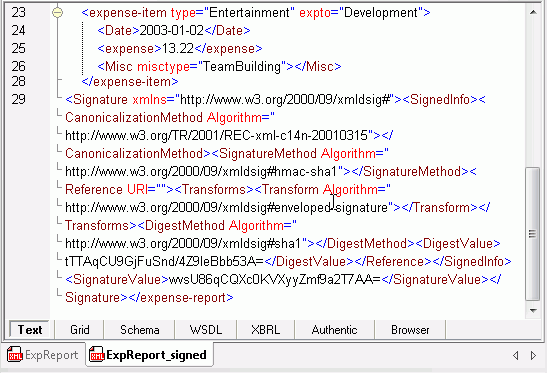Switch to the Text view tab
This screenshot has width=547, height=373.
(x=29, y=330)
